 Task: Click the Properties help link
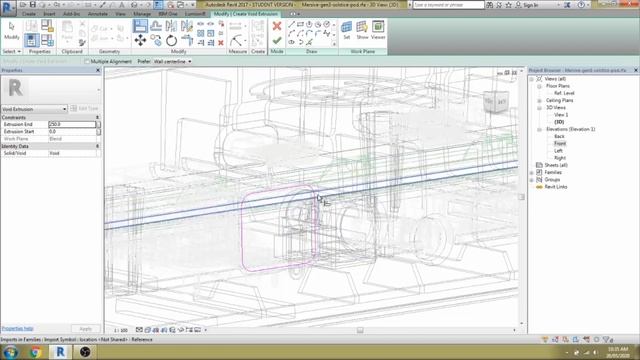pos(18,328)
